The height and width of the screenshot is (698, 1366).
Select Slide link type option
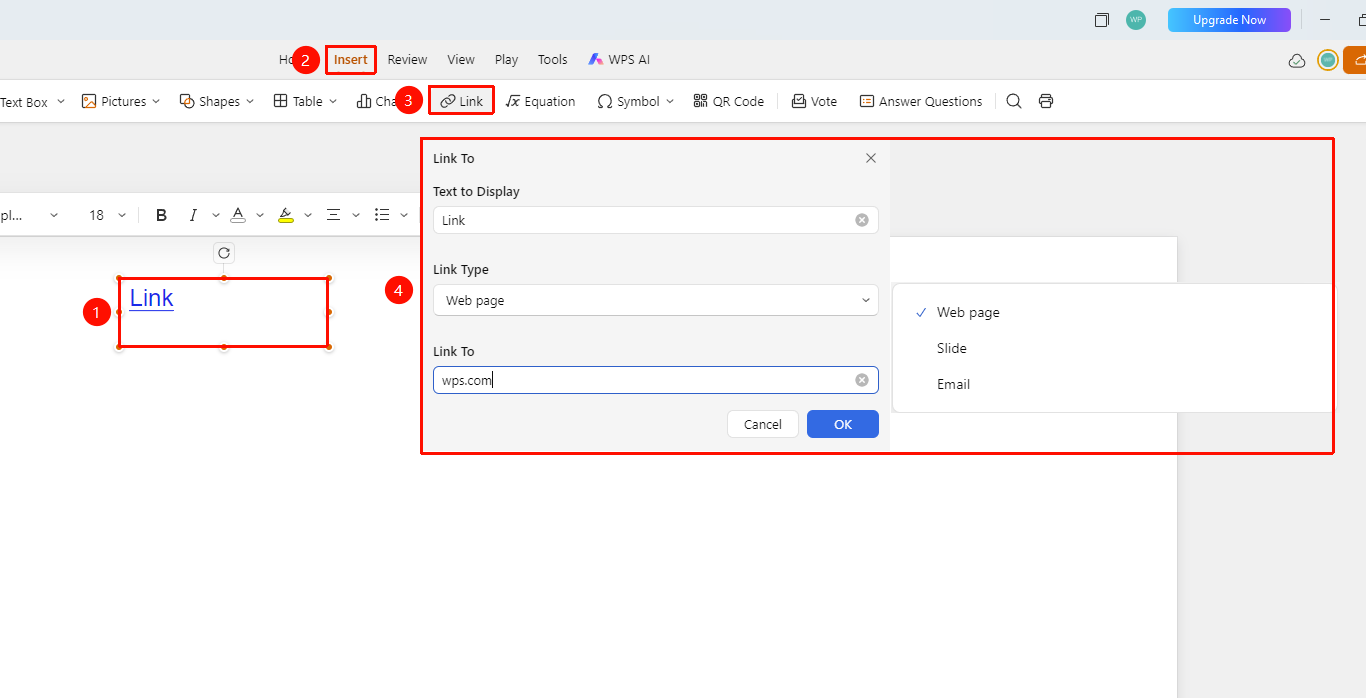[952, 348]
